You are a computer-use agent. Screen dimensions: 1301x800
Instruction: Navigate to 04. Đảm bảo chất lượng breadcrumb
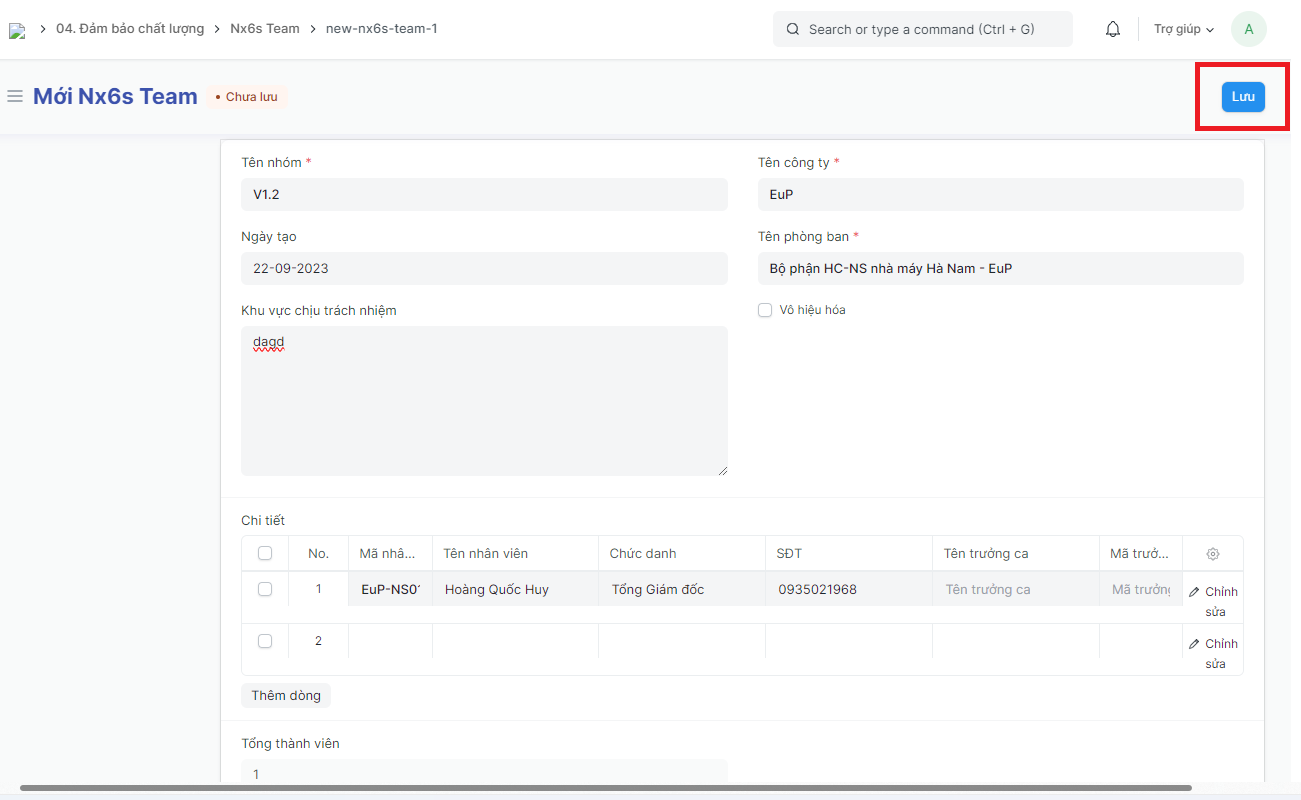pos(130,29)
